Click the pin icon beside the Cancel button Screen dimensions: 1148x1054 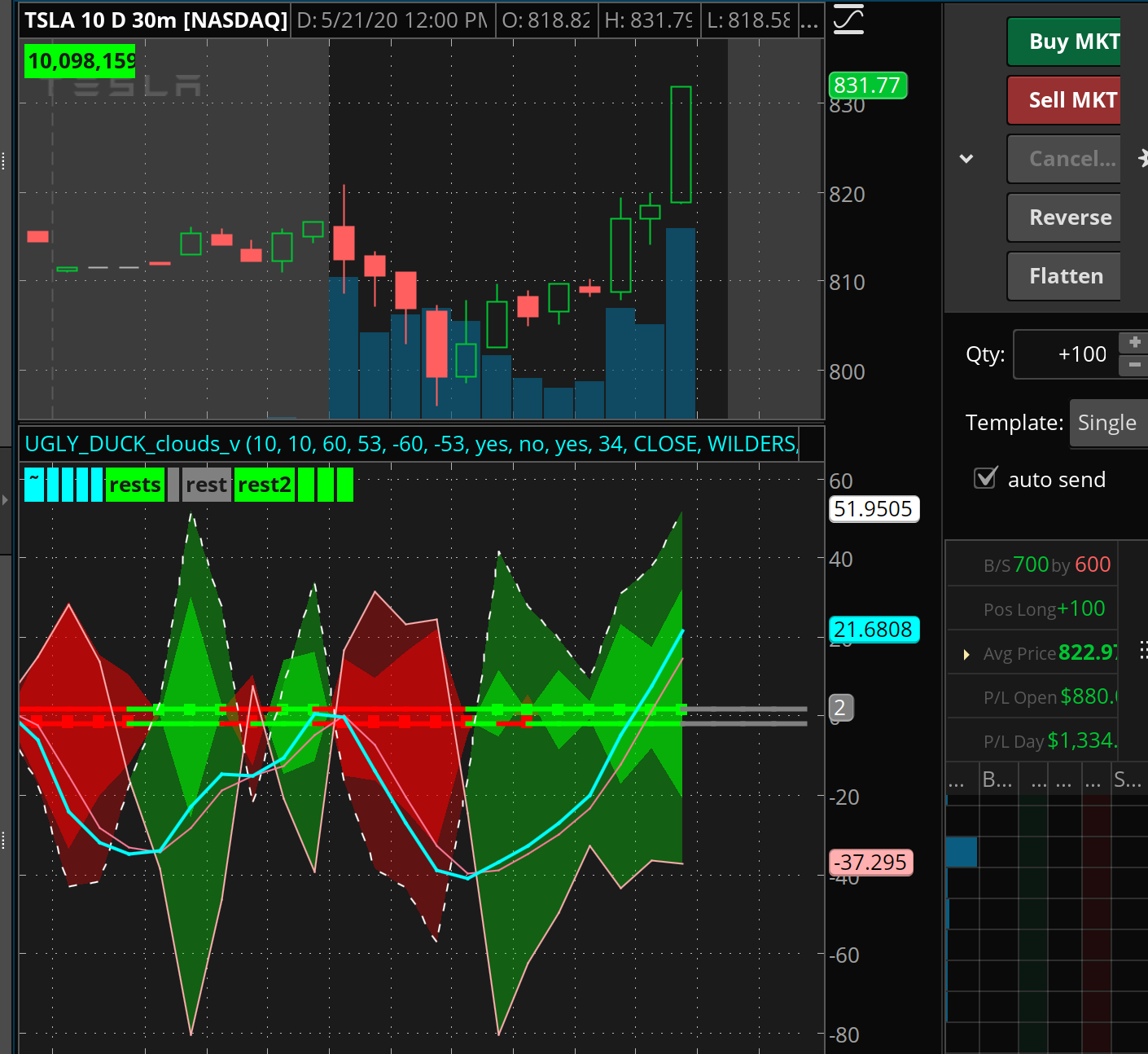click(x=1142, y=158)
